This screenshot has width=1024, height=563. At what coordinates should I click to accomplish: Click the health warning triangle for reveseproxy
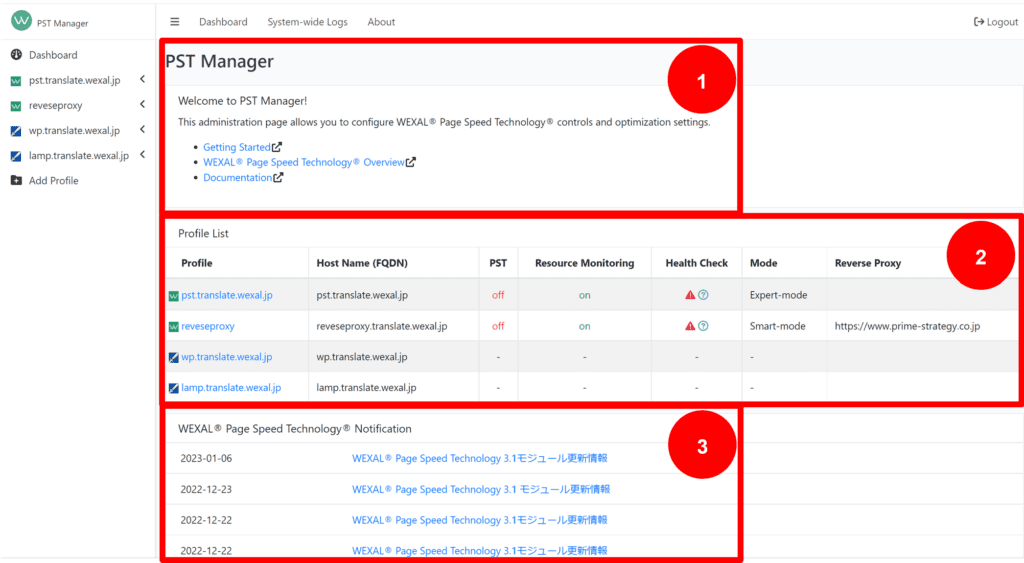pos(690,325)
